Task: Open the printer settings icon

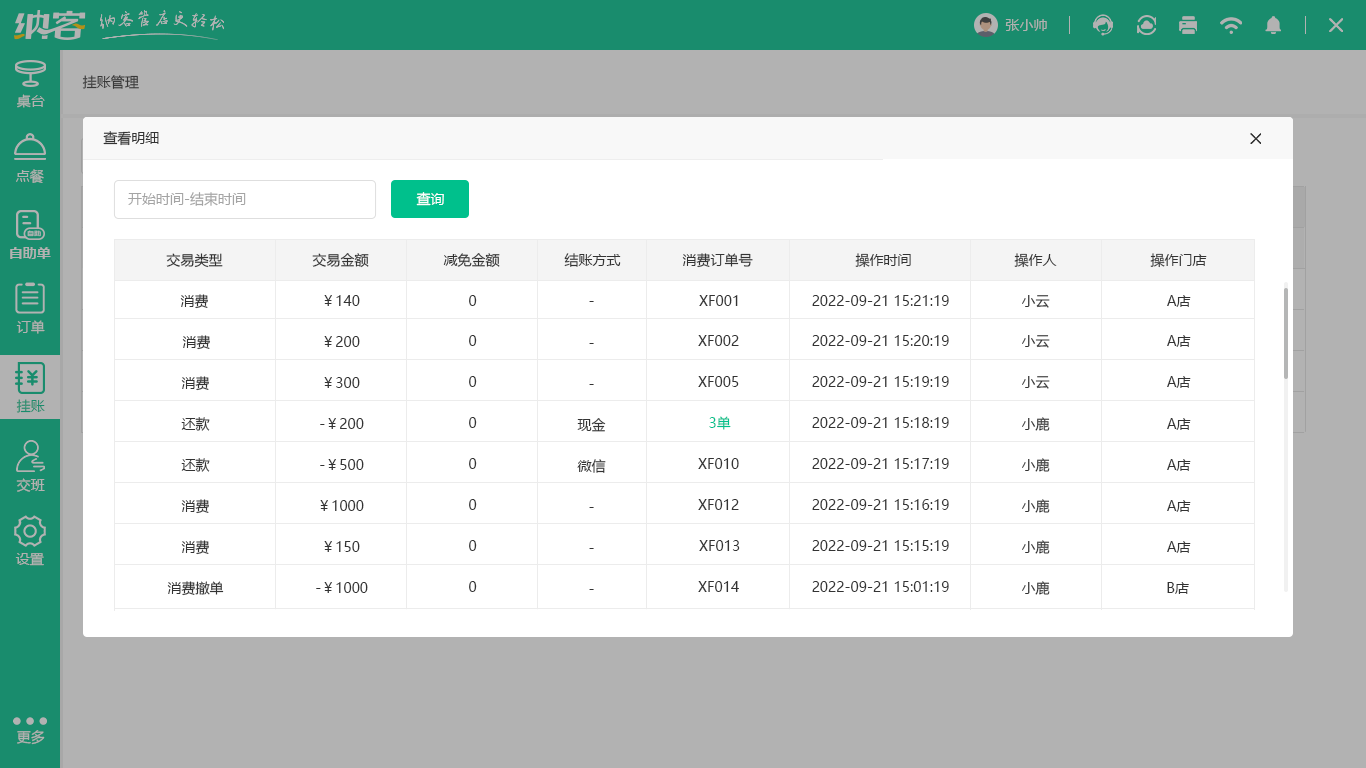Action: pyautogui.click(x=1188, y=24)
